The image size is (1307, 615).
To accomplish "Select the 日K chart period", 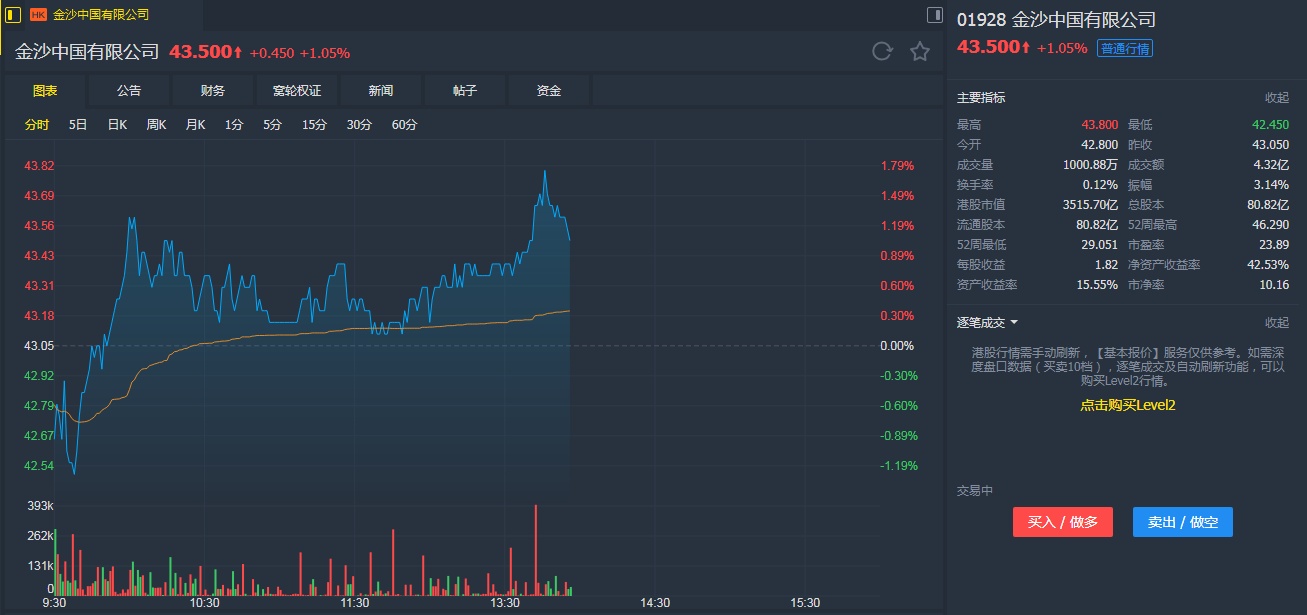I will point(117,125).
